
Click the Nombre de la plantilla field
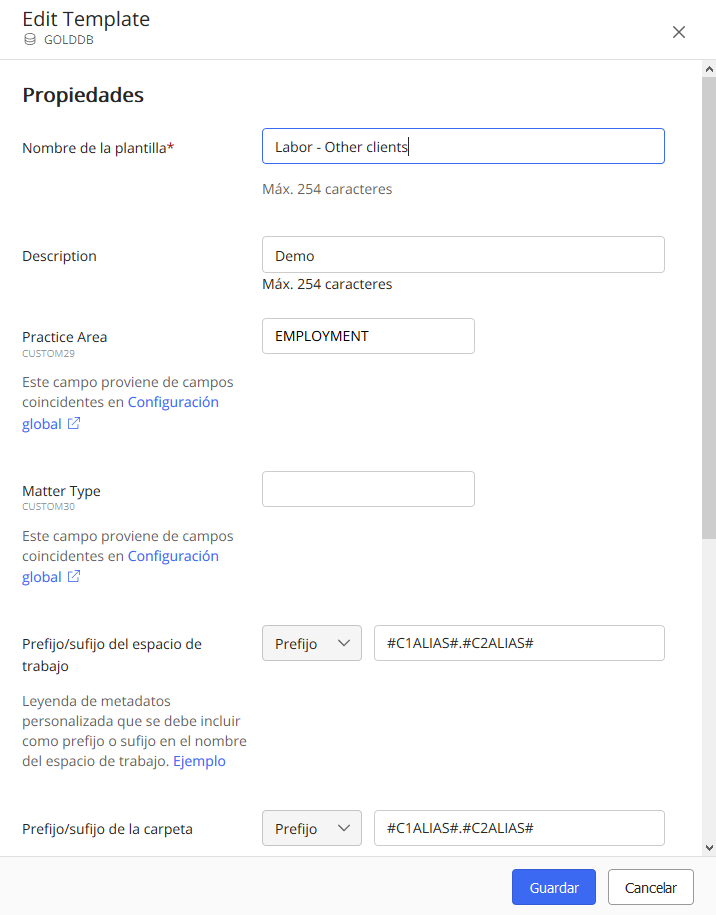463,146
